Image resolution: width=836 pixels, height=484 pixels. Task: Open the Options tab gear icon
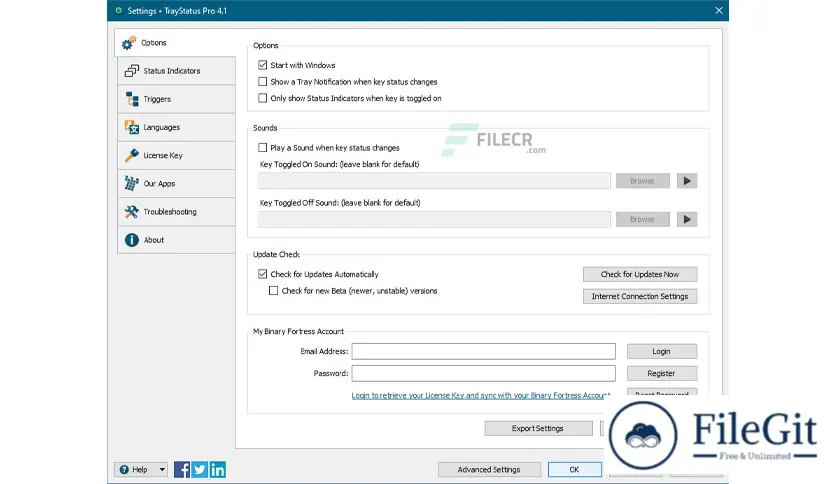[x=128, y=43]
